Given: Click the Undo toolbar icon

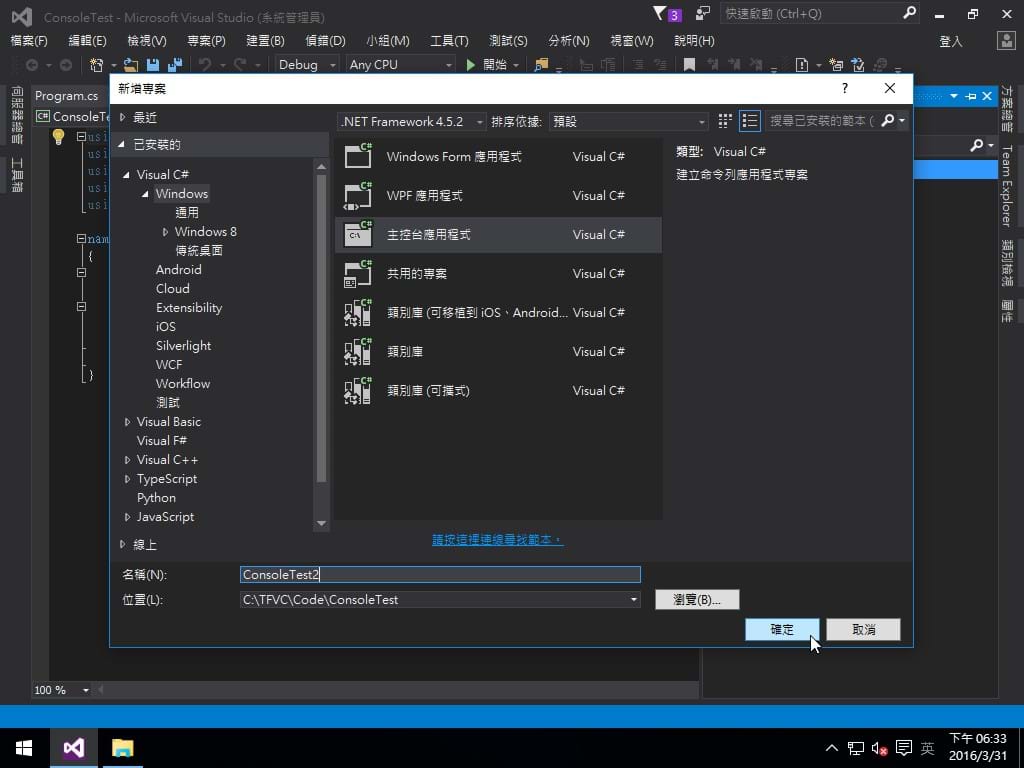Looking at the screenshot, I should 205,65.
